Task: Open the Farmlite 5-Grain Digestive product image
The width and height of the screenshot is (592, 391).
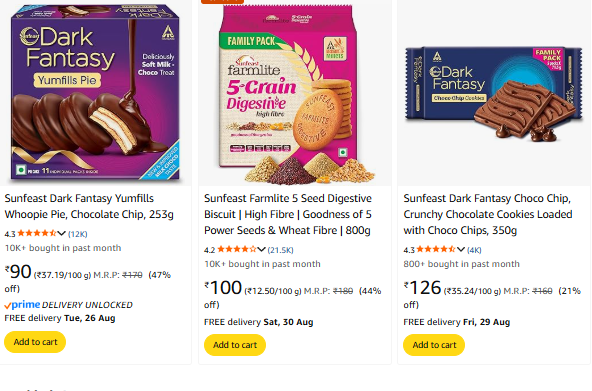Action: (295, 94)
